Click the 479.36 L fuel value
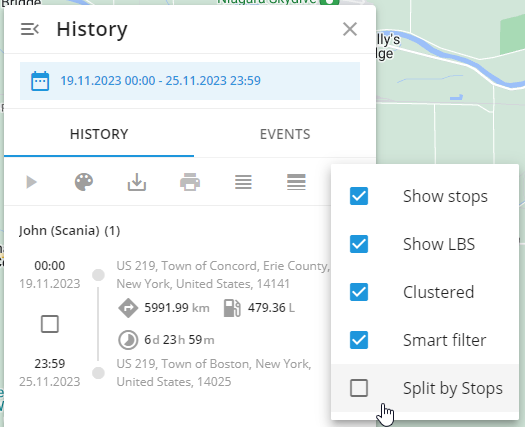525x427 pixels. click(x=271, y=308)
